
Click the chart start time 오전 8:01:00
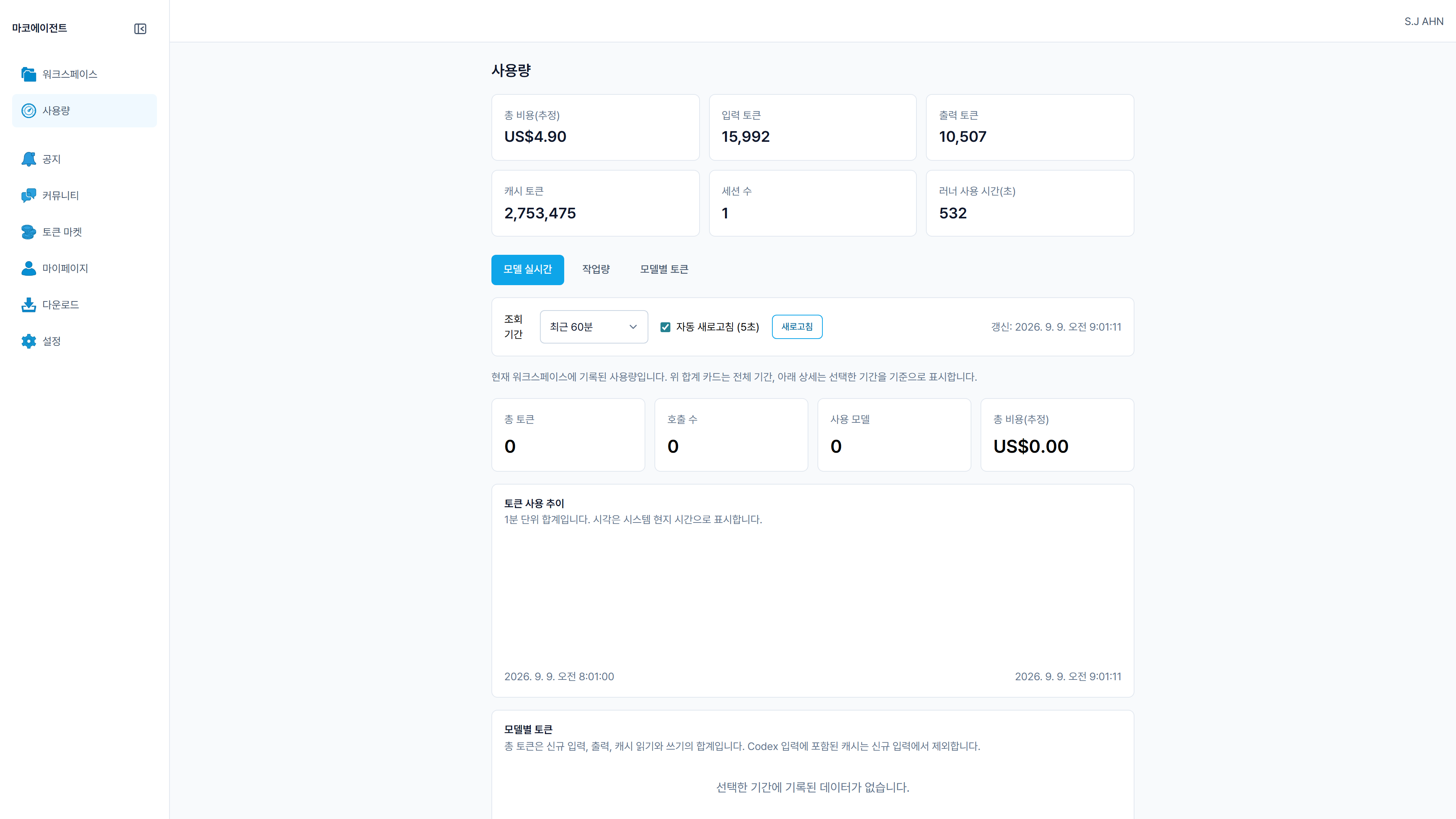559,676
